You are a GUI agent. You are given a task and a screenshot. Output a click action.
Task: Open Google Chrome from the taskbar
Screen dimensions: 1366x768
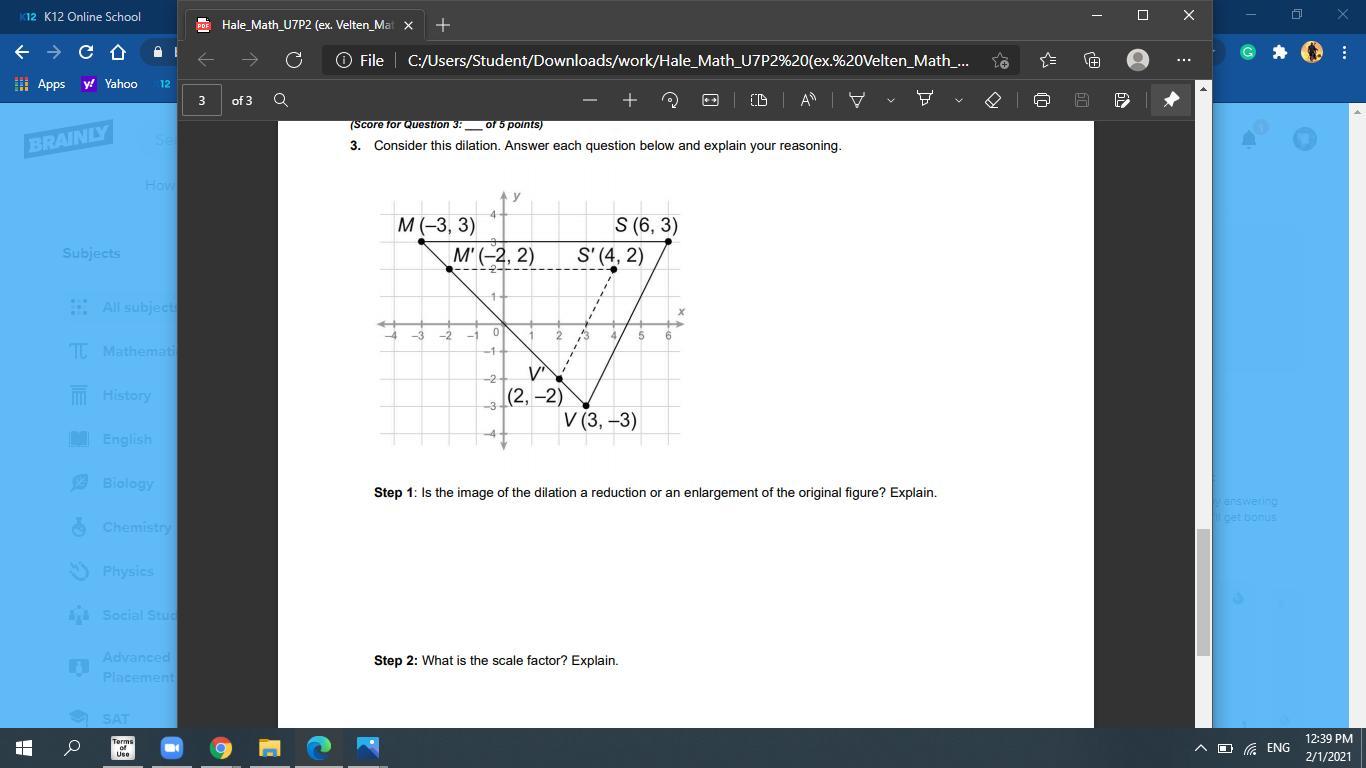point(220,748)
